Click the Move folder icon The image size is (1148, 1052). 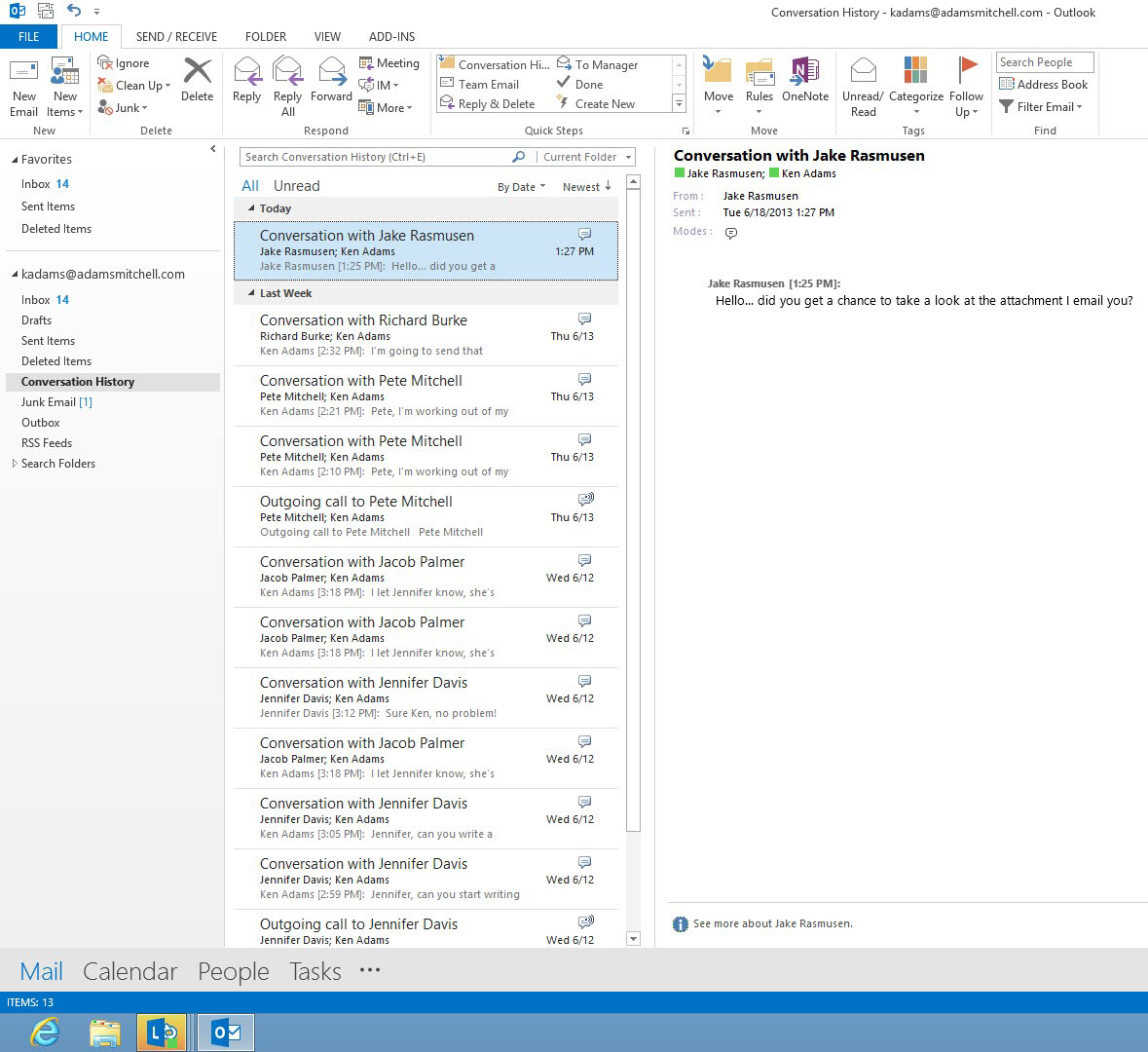(x=718, y=70)
